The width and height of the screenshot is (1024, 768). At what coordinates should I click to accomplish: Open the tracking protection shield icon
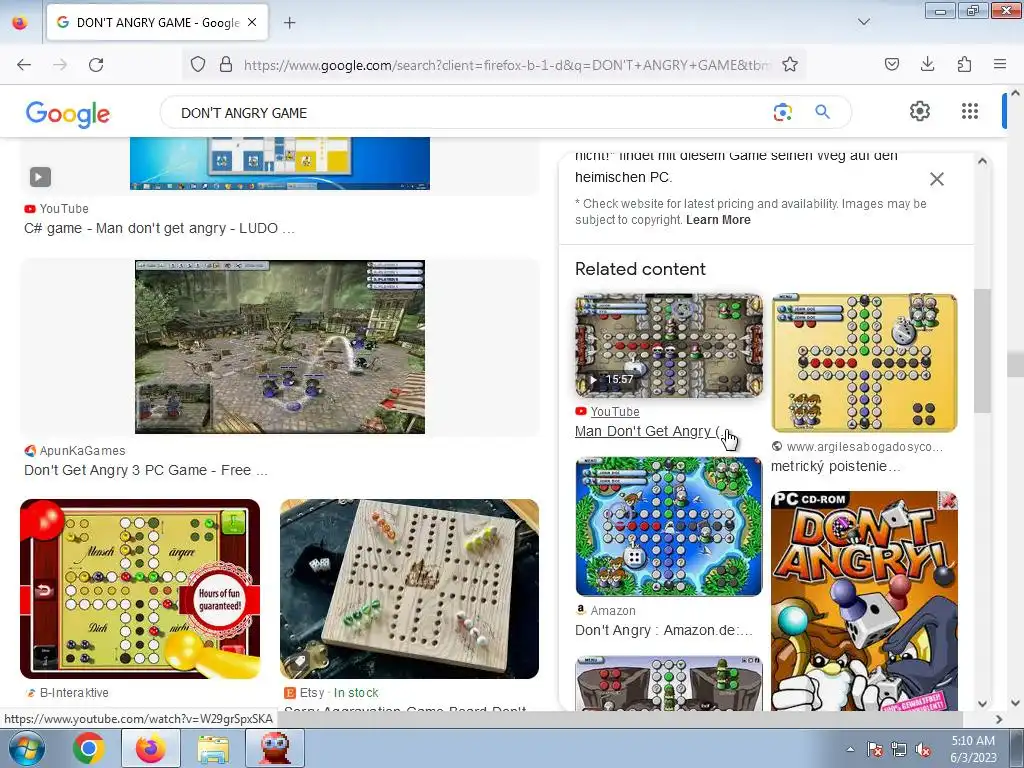(x=198, y=64)
